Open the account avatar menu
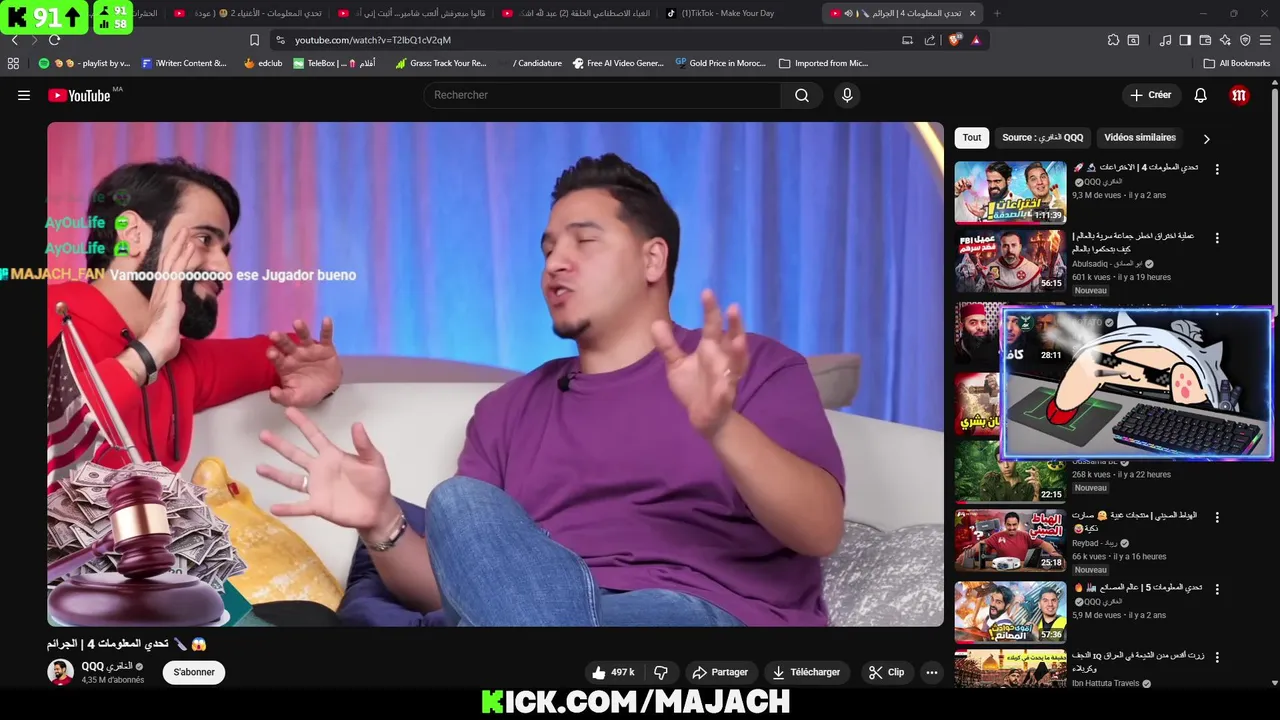The image size is (1280, 720). (x=1239, y=95)
